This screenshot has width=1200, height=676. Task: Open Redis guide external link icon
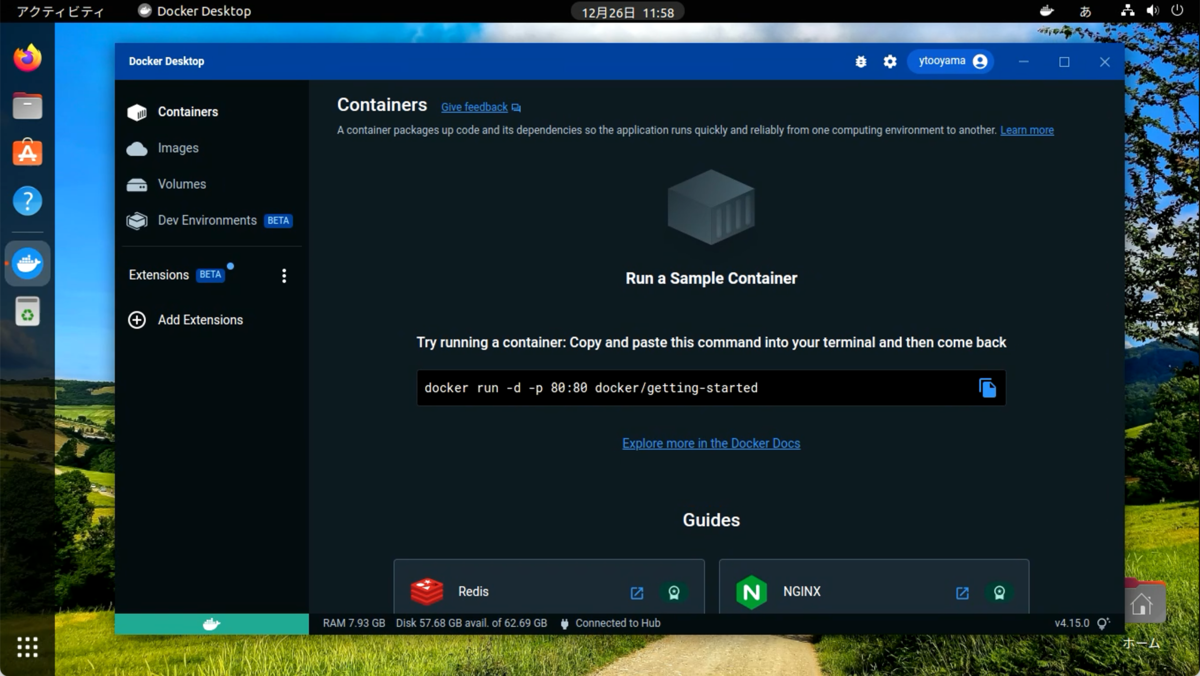pyautogui.click(x=637, y=593)
